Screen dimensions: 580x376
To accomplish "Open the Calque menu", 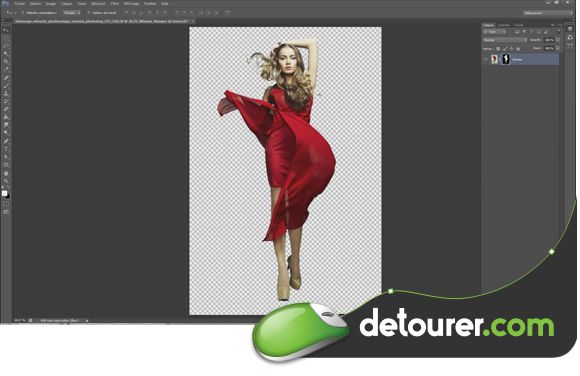I will pos(67,4).
